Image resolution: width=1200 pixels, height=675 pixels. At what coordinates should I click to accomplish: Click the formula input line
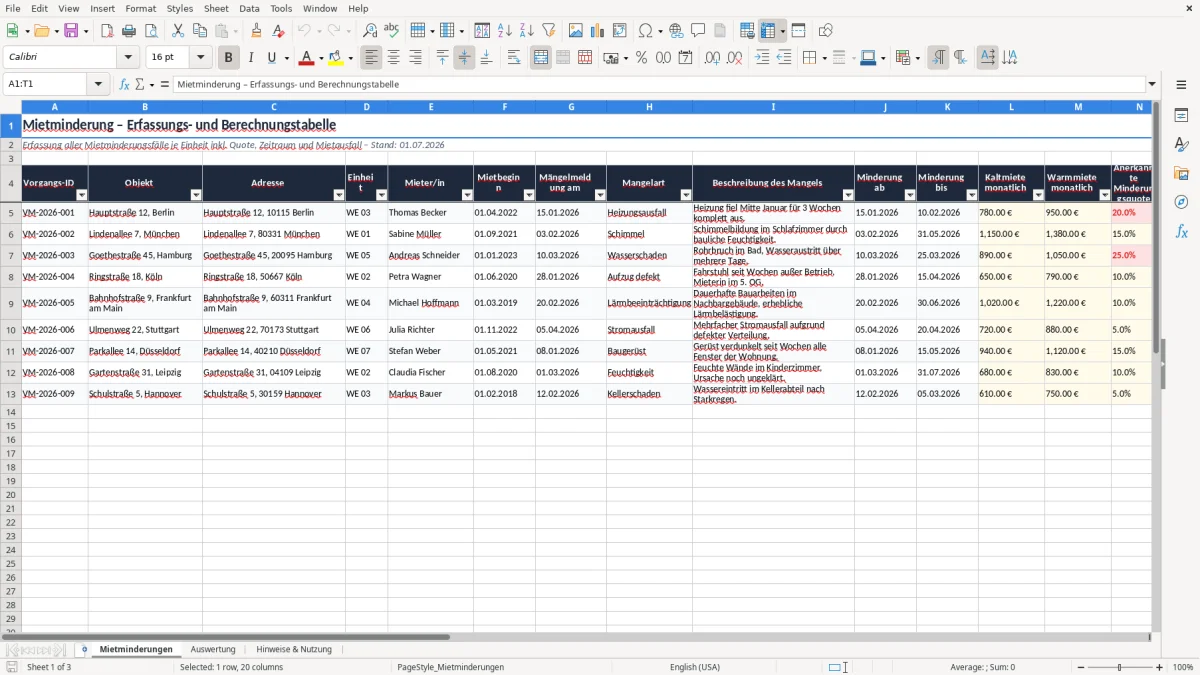point(658,84)
